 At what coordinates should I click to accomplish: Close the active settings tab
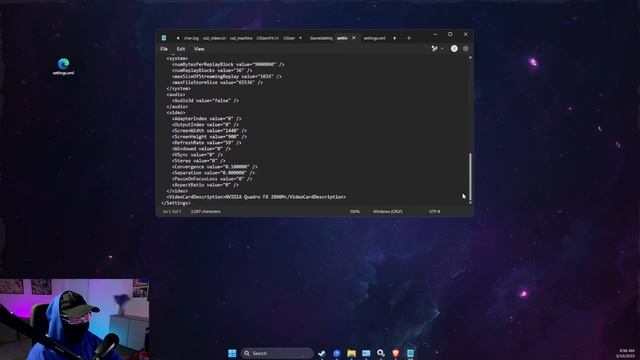click(354, 38)
